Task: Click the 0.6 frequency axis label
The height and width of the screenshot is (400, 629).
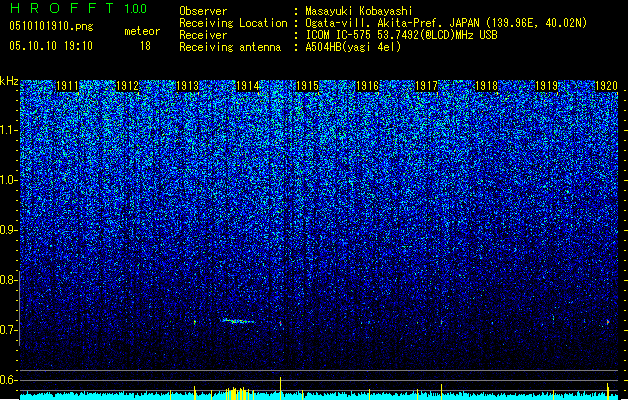Action: click(x=9, y=380)
